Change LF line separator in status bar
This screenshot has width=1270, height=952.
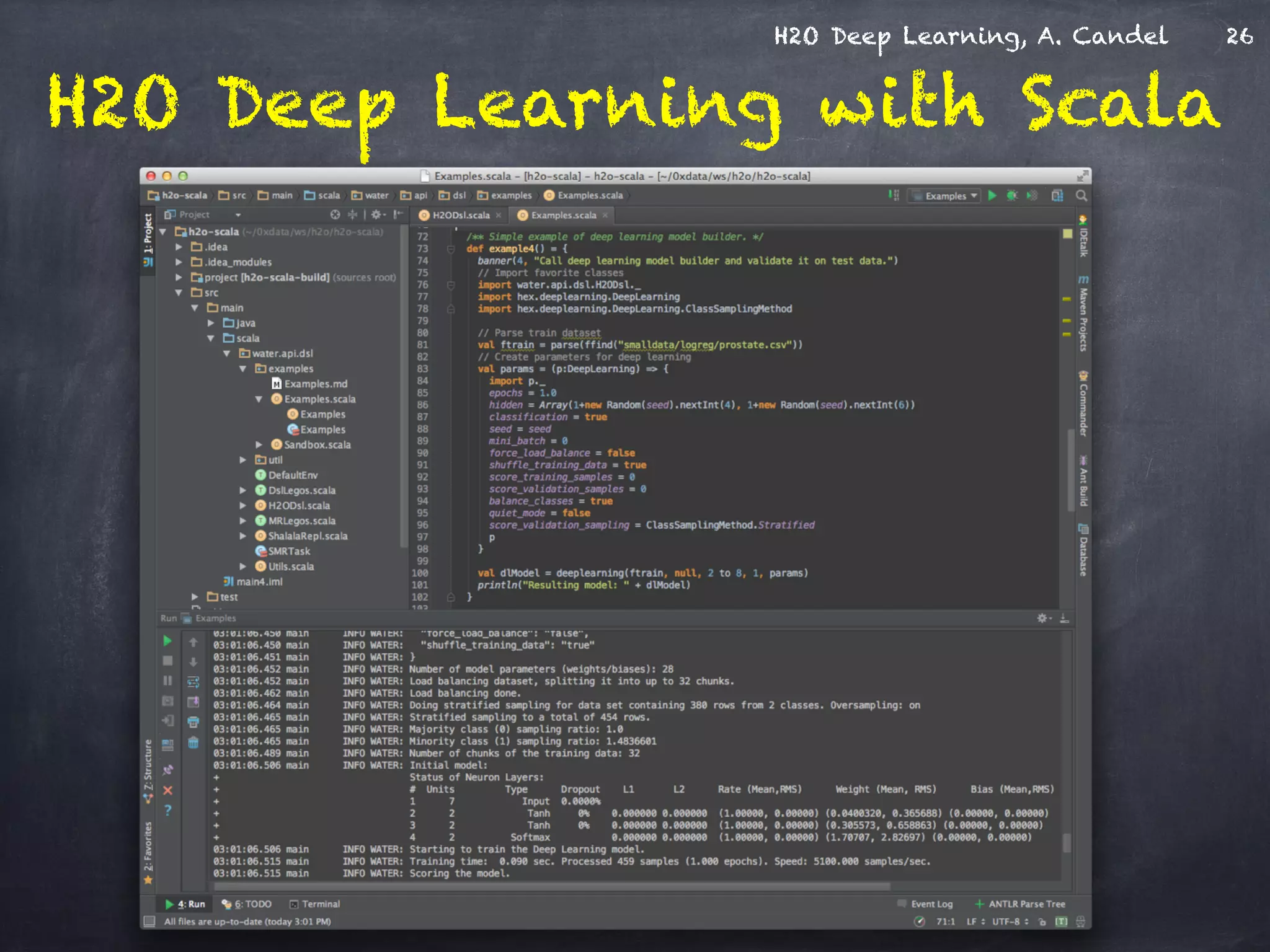(975, 922)
